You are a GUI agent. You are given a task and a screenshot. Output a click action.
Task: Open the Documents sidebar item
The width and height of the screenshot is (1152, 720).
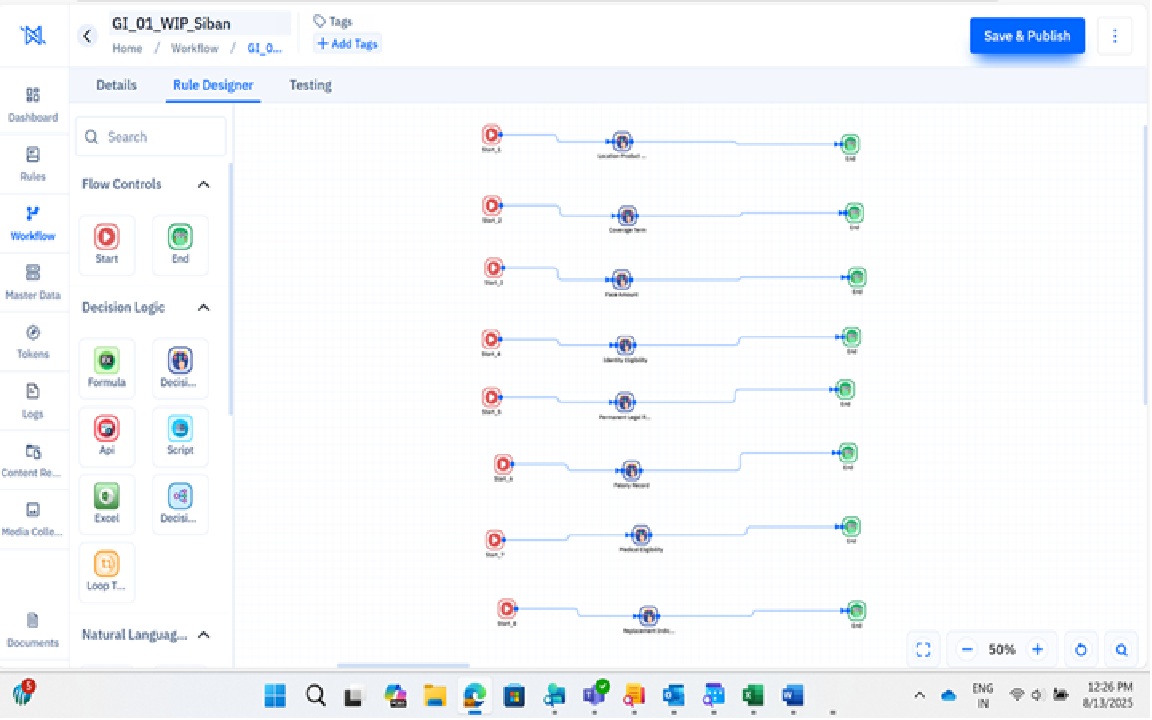tap(32, 630)
